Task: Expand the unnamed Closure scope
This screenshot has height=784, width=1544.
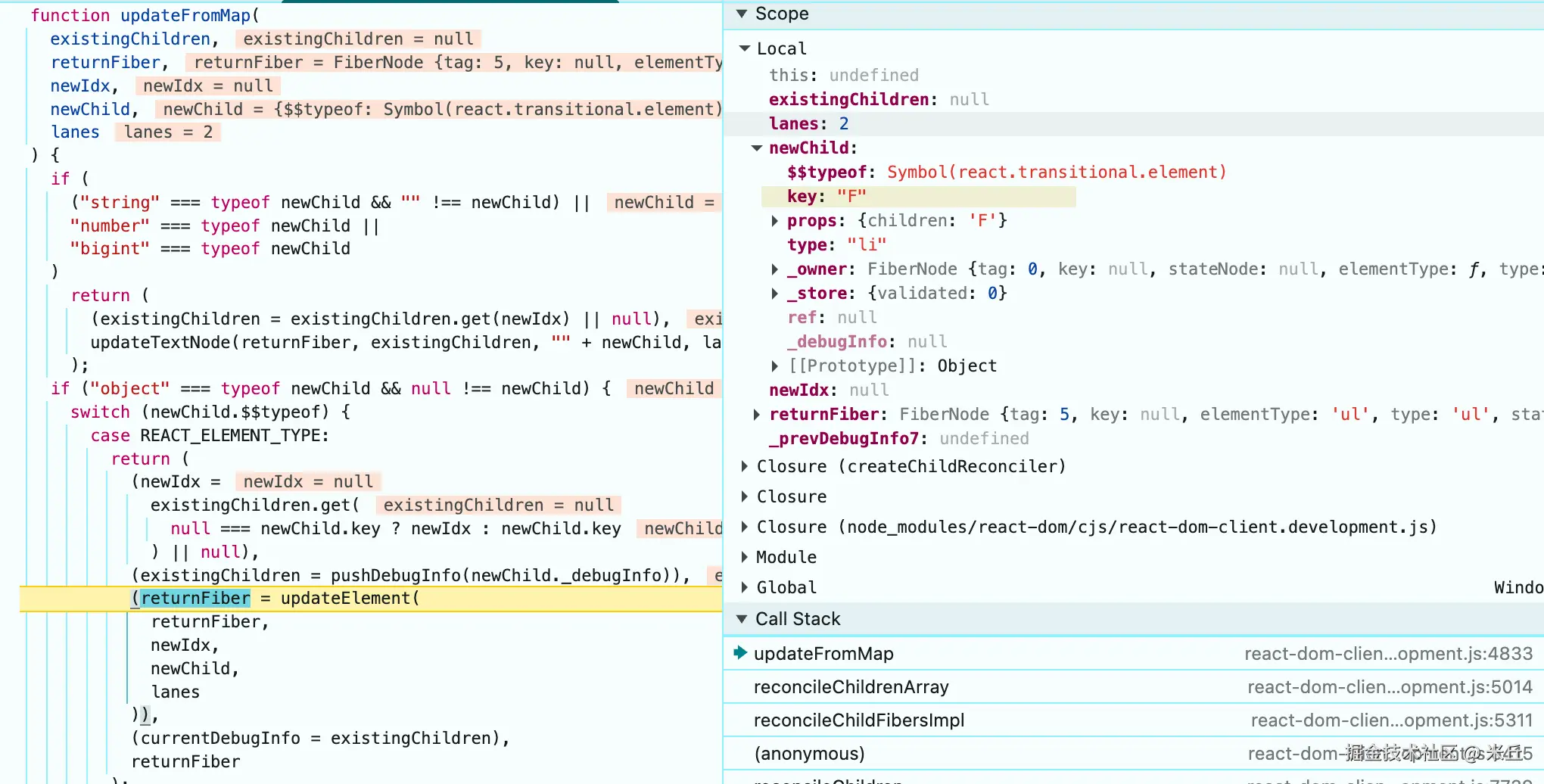Action: [x=745, y=496]
